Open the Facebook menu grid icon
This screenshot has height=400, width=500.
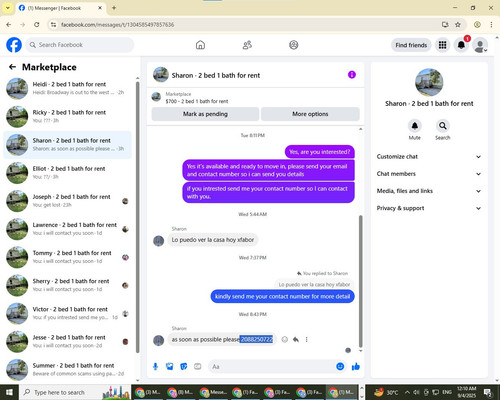click(x=442, y=45)
